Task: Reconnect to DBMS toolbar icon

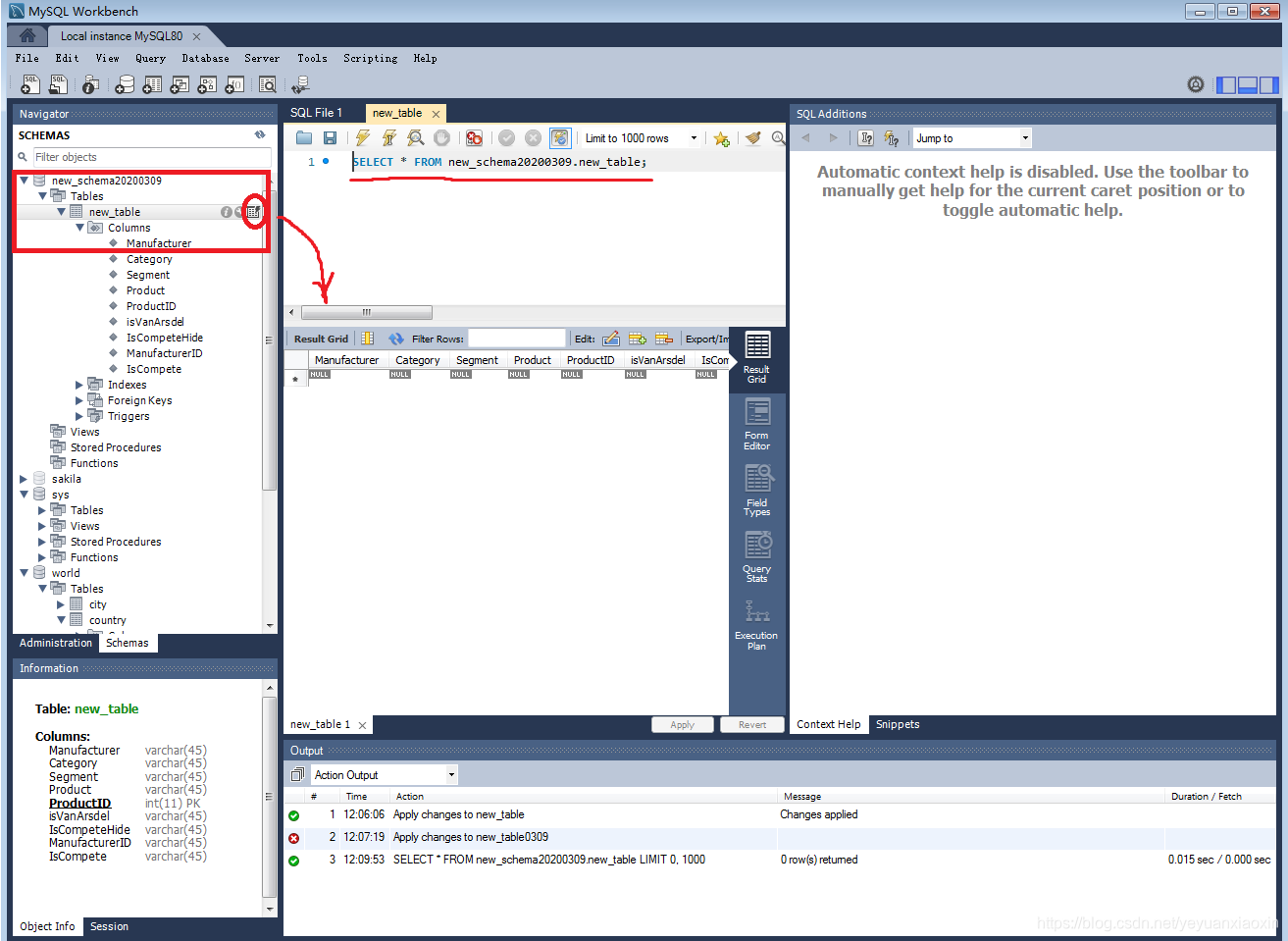Action: pyautogui.click(x=301, y=85)
